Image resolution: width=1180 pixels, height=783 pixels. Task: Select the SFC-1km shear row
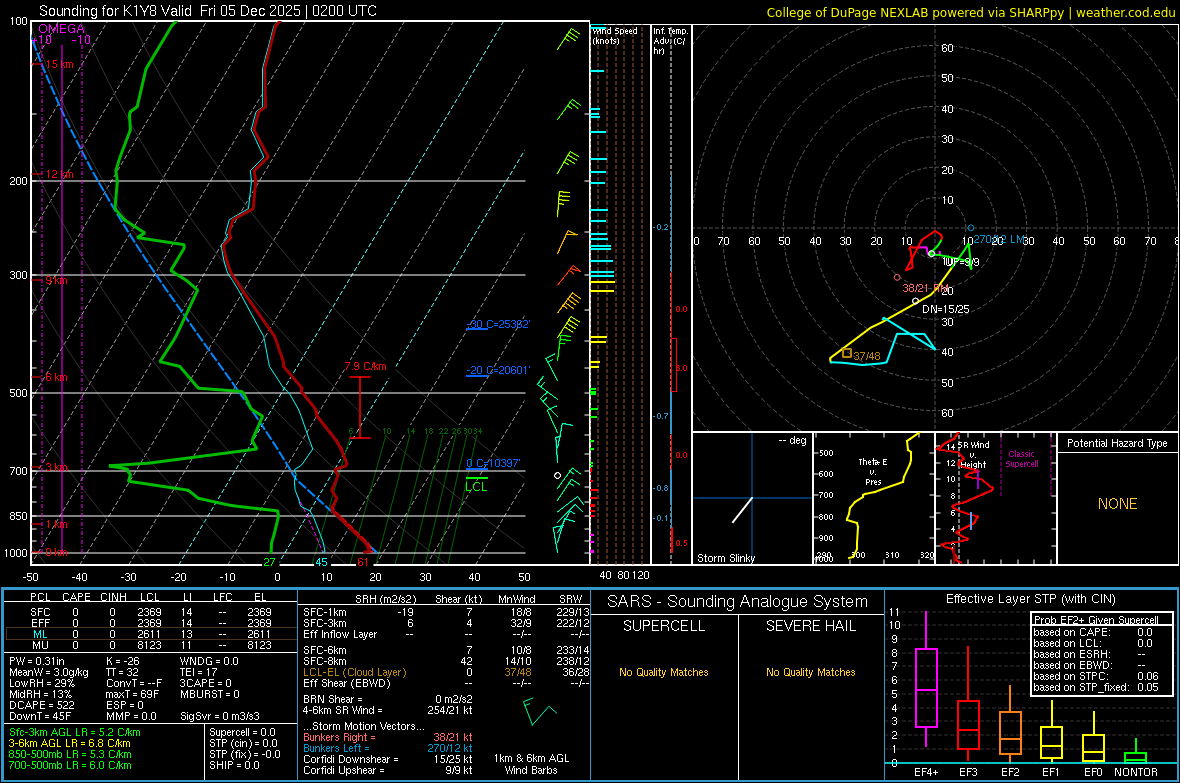(446, 612)
